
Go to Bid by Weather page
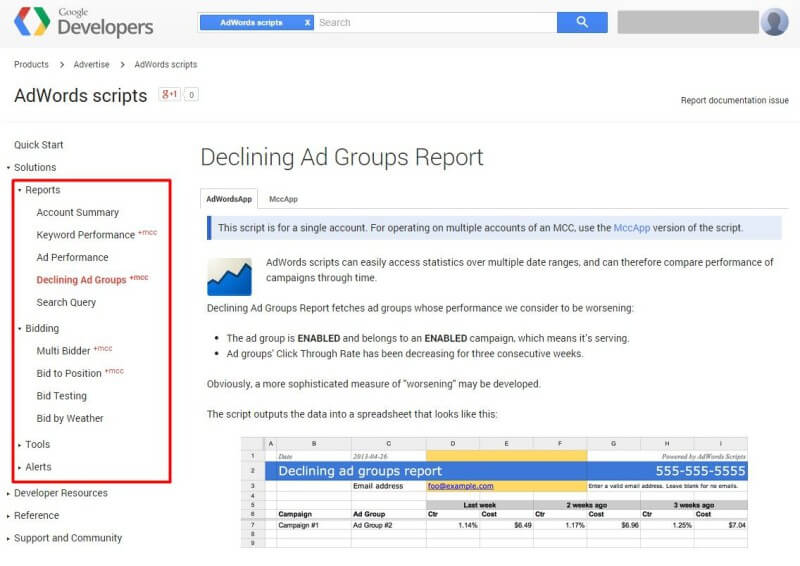[70, 418]
